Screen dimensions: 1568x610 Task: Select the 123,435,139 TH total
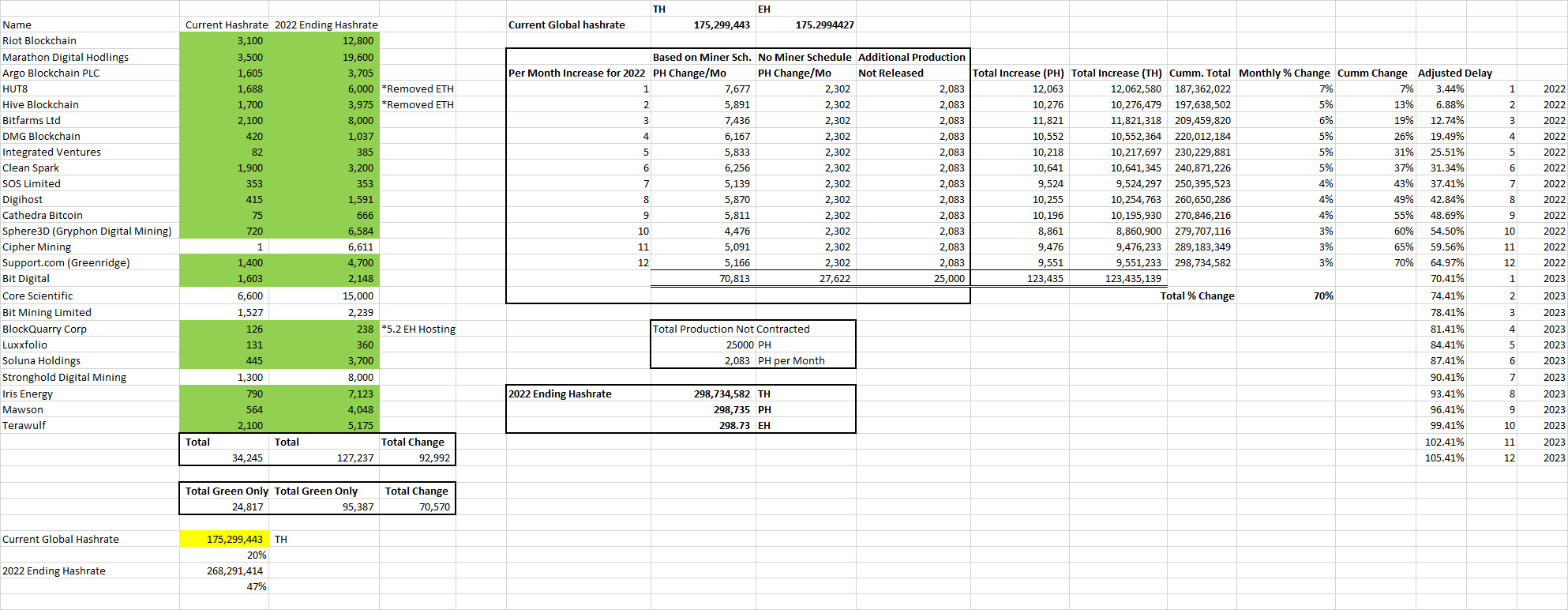click(x=1133, y=278)
